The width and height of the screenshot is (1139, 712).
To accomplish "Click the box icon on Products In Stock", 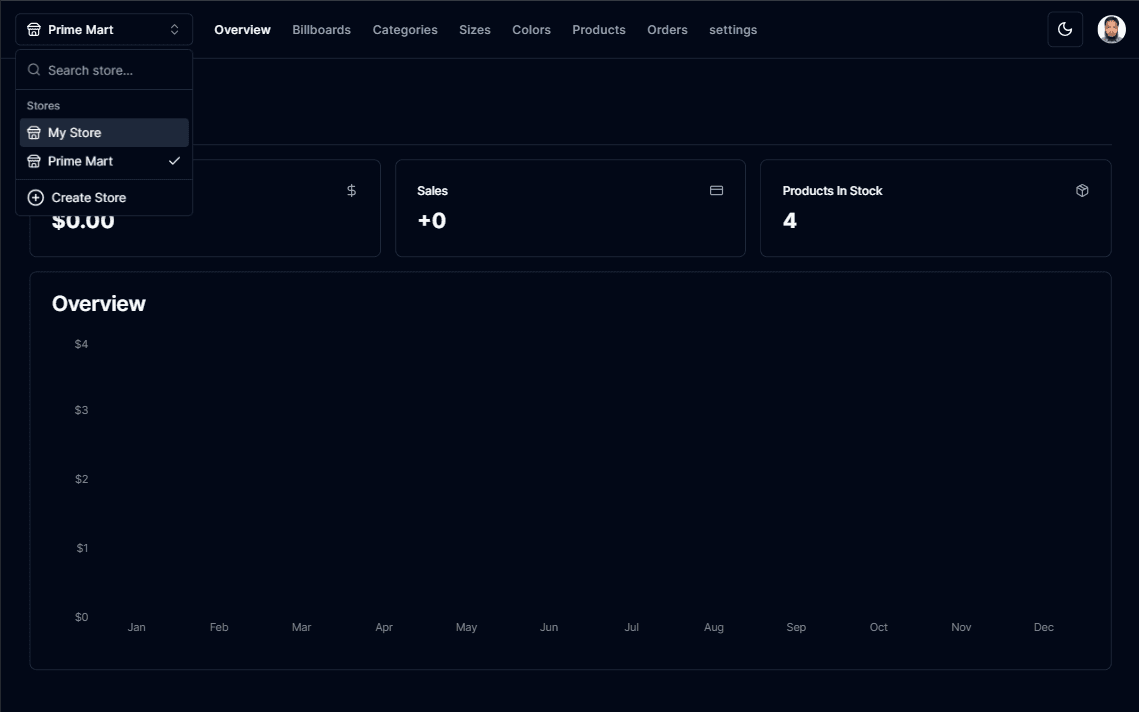I will (1082, 191).
